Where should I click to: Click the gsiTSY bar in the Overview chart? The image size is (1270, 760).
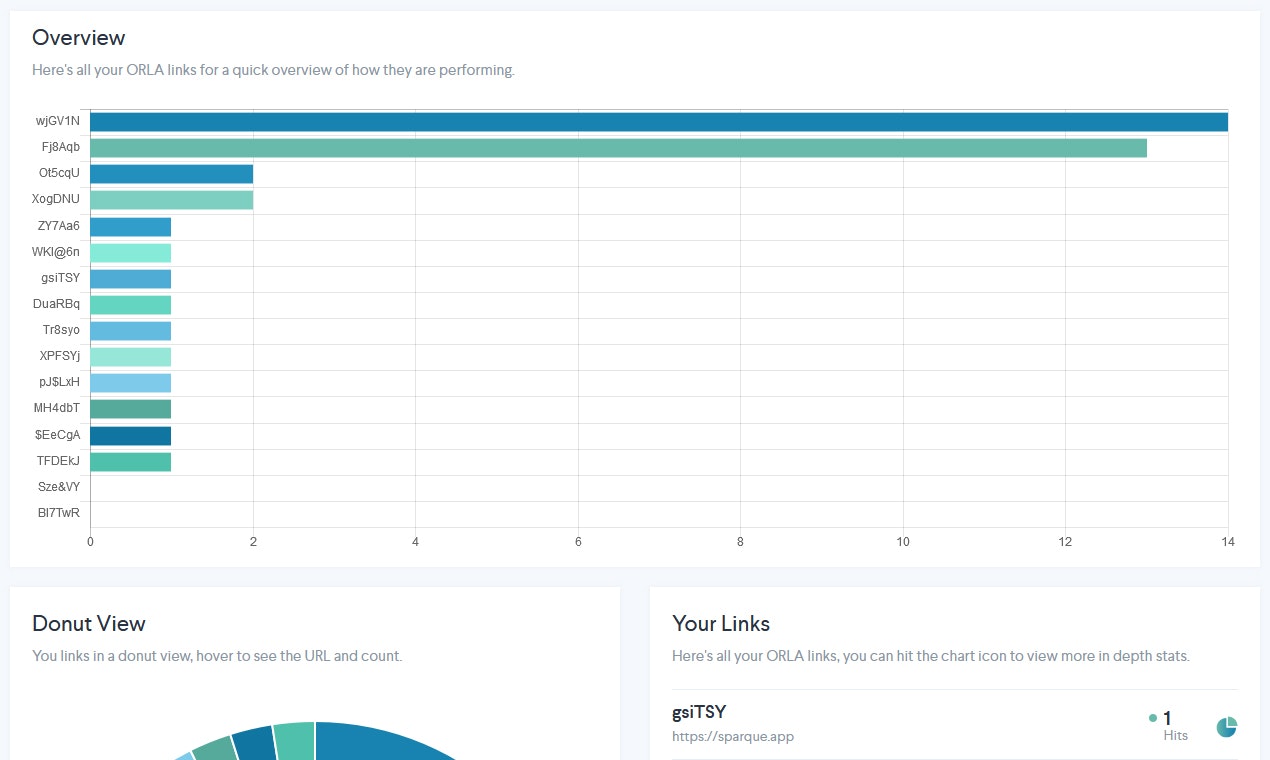click(x=131, y=279)
